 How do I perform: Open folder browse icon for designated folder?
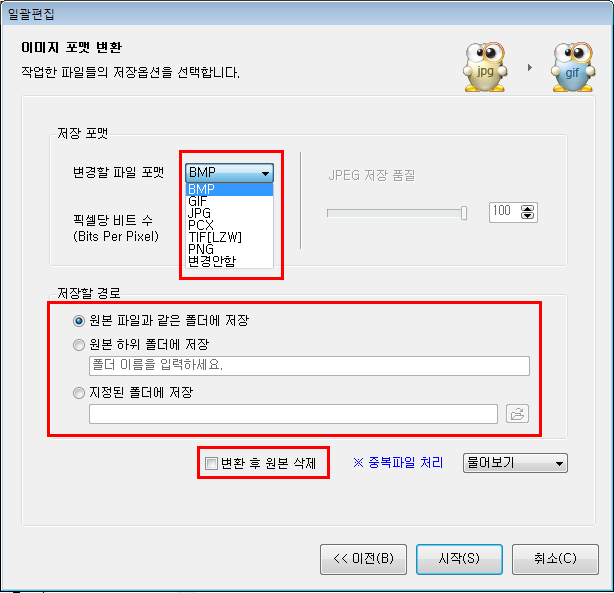(x=517, y=414)
